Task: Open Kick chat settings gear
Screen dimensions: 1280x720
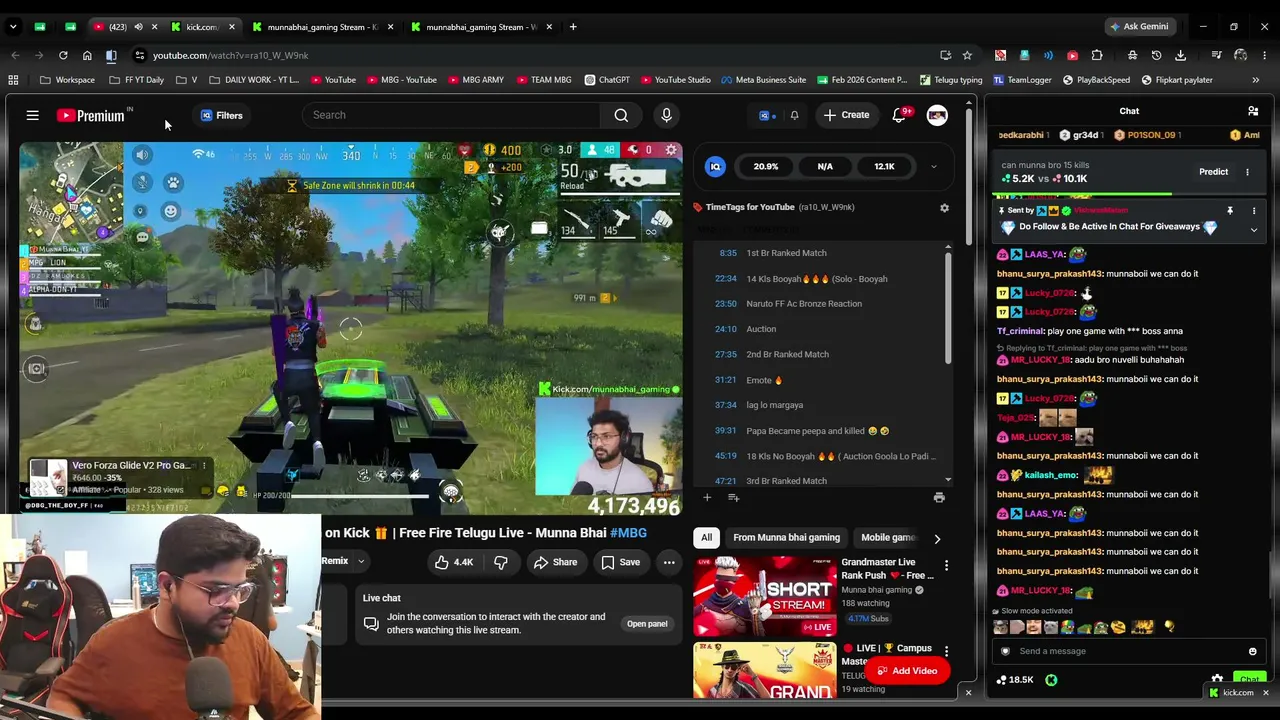Action: point(1217,680)
